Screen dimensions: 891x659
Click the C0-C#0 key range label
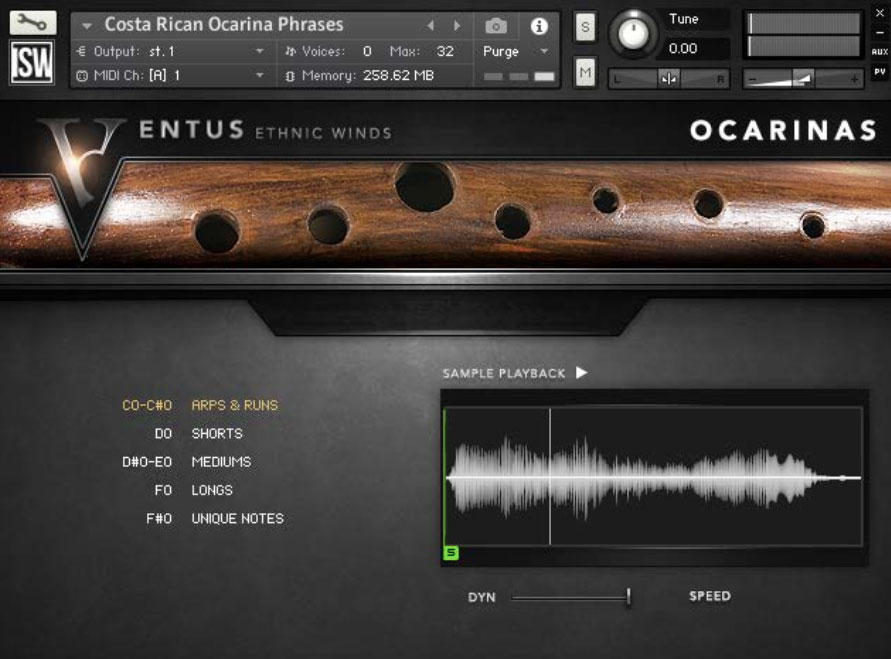147,405
